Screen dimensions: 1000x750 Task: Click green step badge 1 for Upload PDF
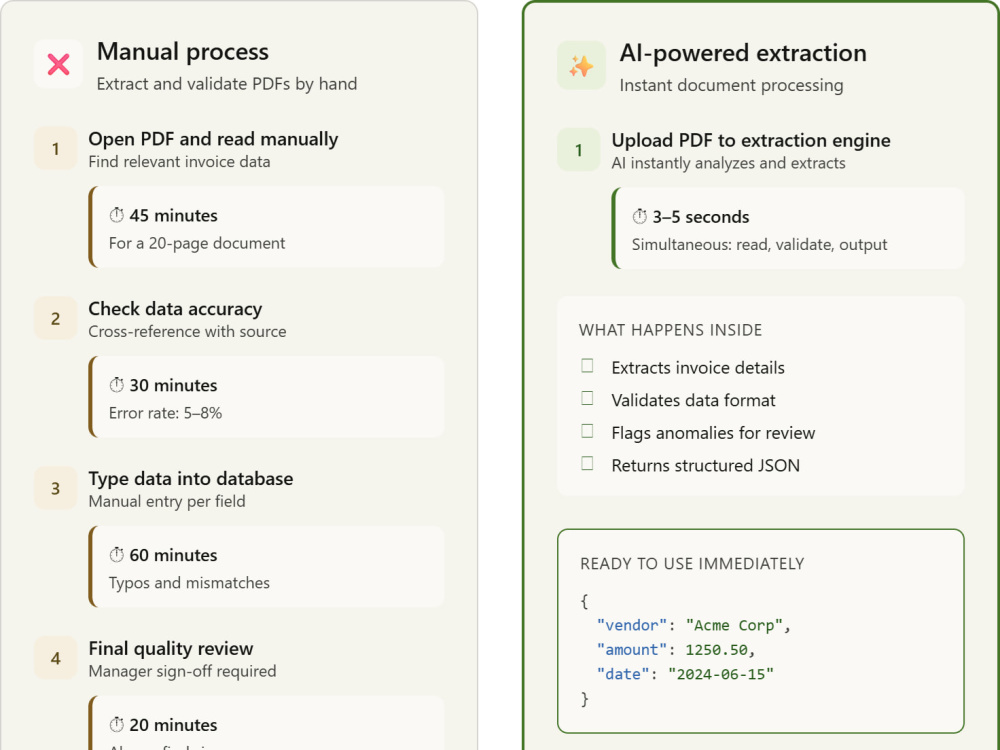(x=578, y=150)
